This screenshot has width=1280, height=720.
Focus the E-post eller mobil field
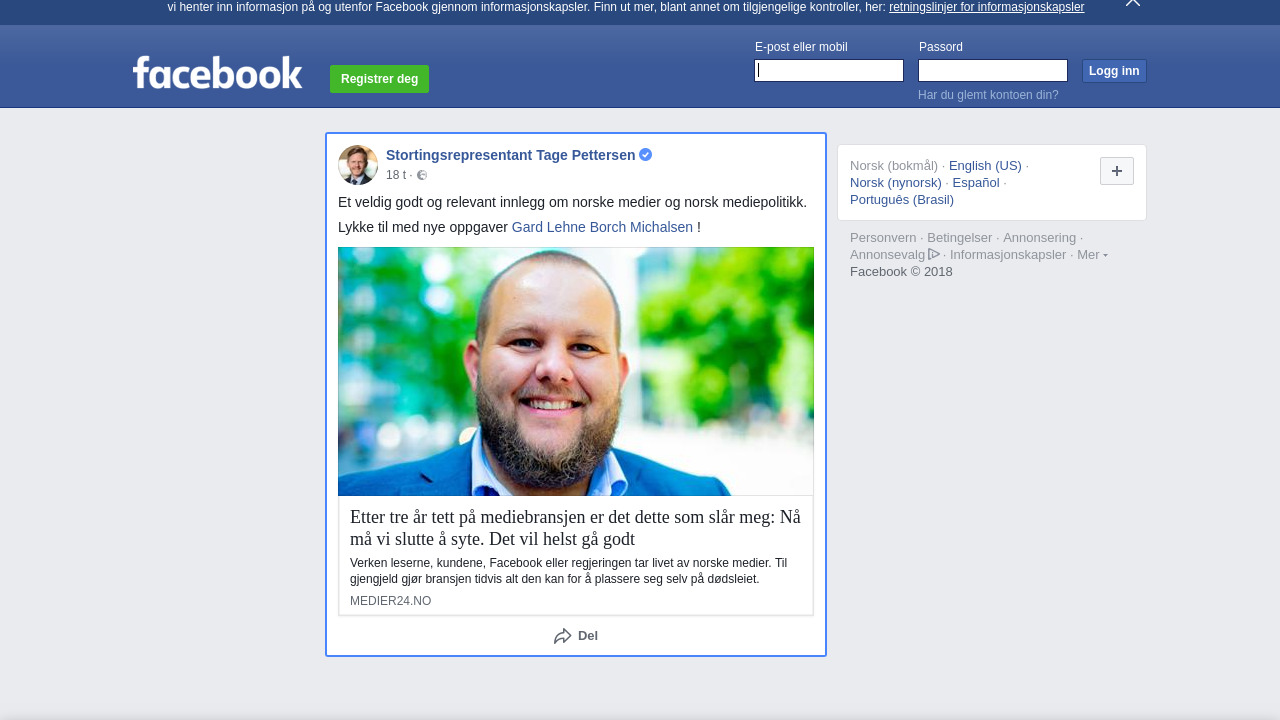tap(829, 70)
